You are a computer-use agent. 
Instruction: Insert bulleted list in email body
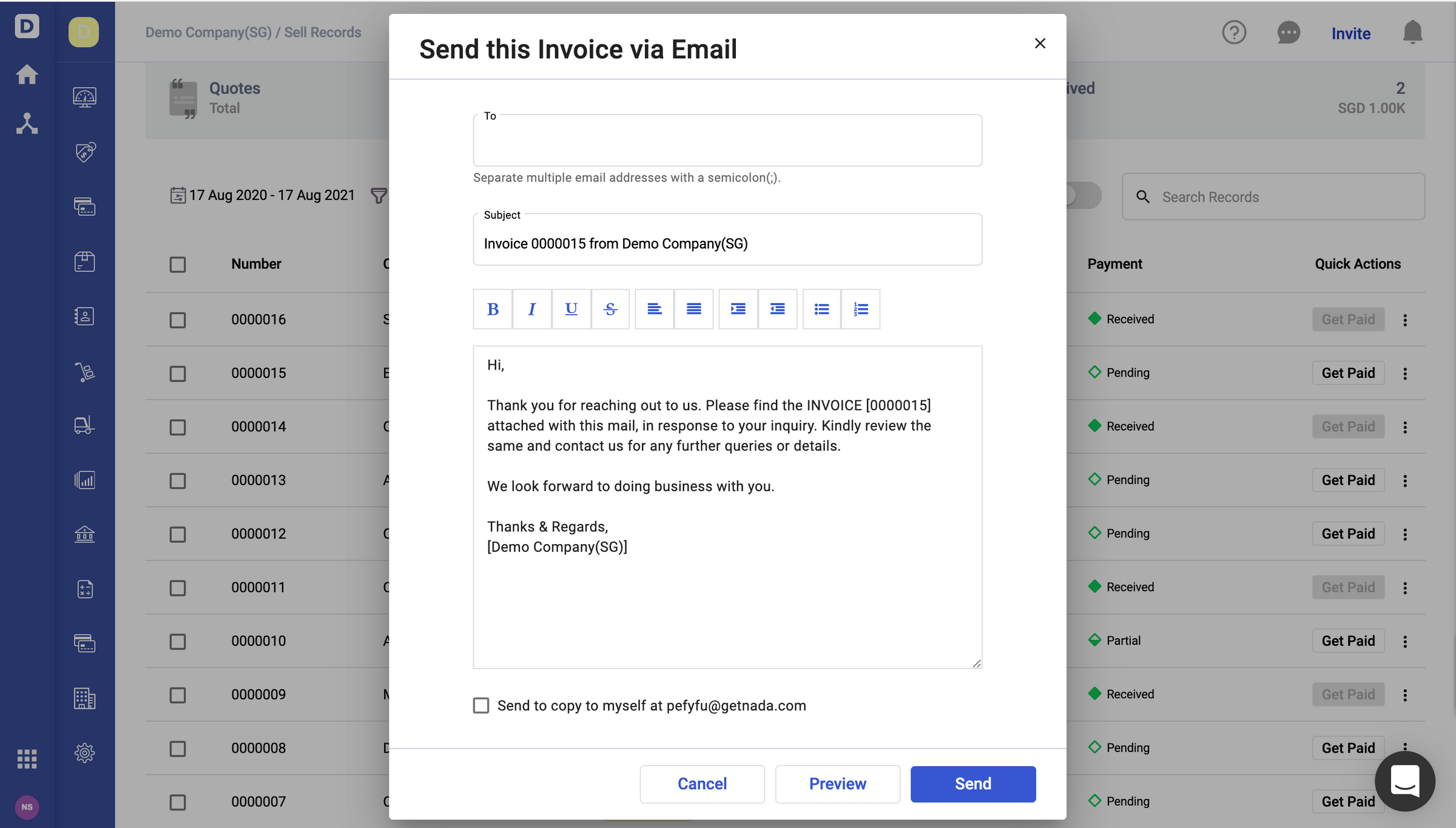[821, 309]
